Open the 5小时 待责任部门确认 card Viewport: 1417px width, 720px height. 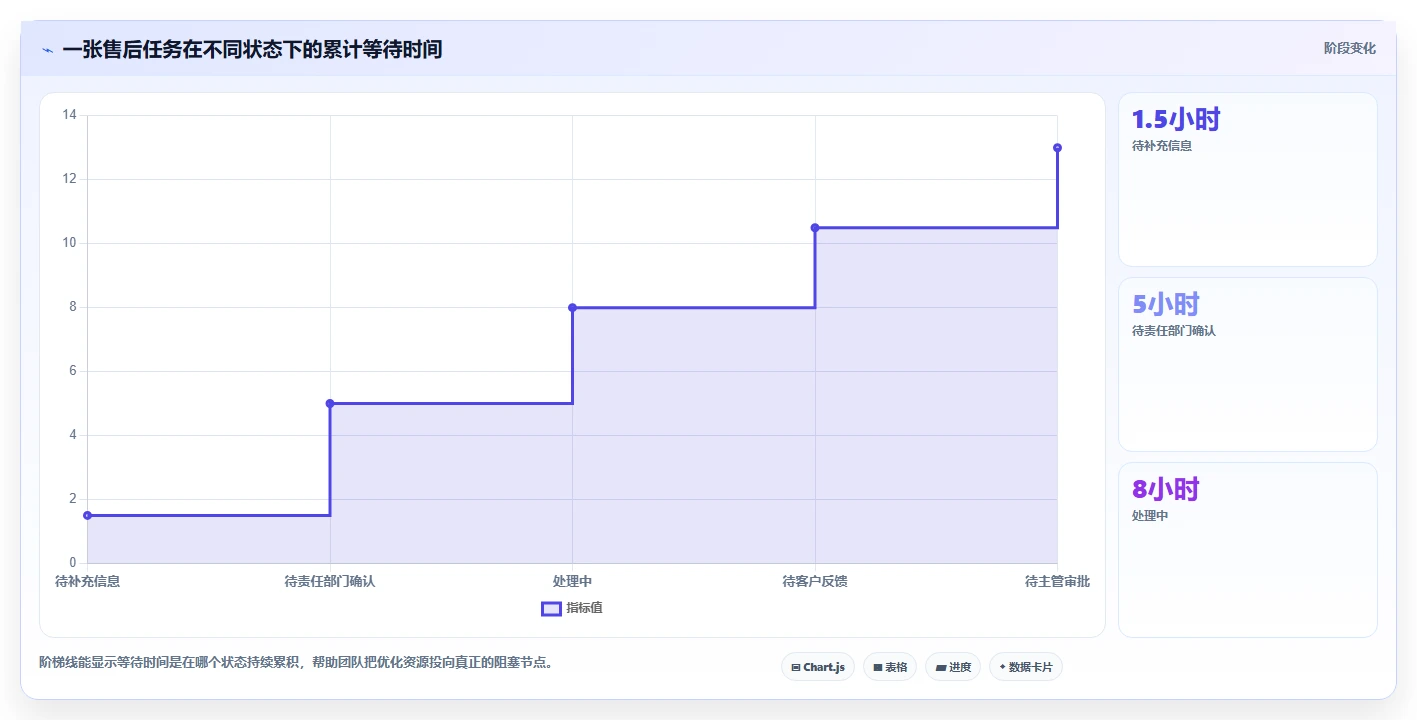coord(1247,365)
